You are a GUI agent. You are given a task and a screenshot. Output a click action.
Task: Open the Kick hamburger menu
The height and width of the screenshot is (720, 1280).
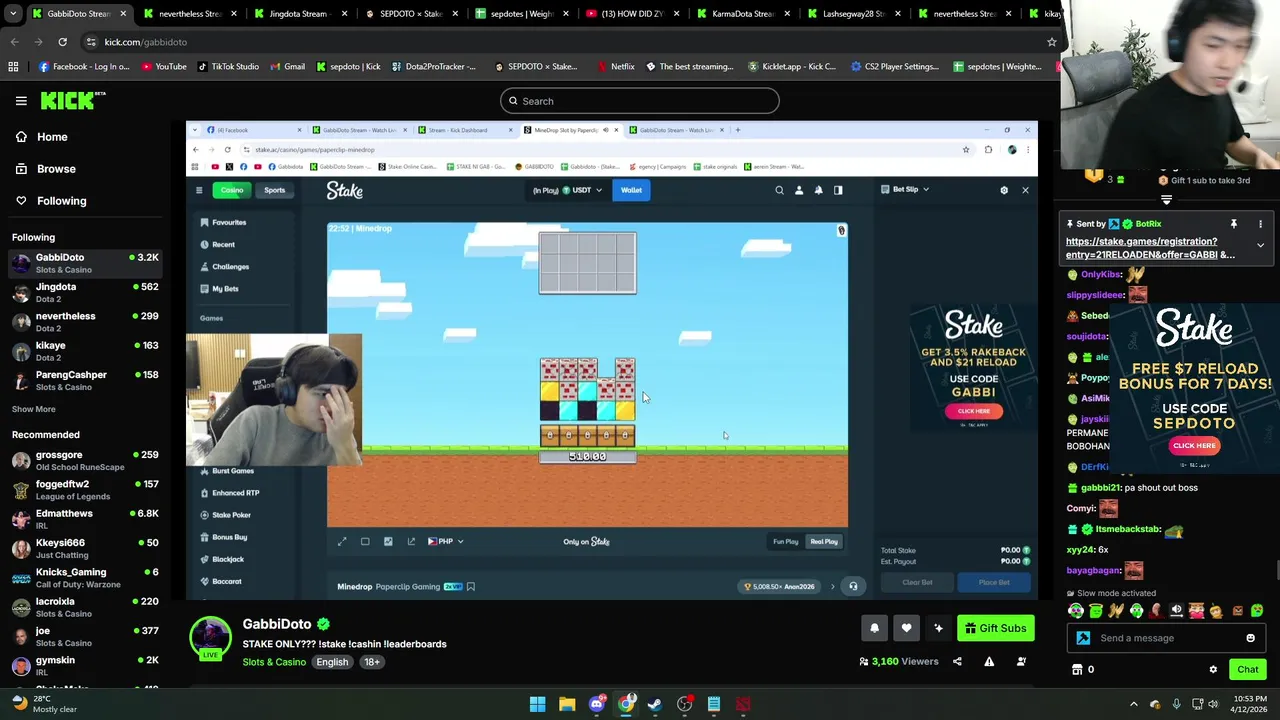click(21, 101)
